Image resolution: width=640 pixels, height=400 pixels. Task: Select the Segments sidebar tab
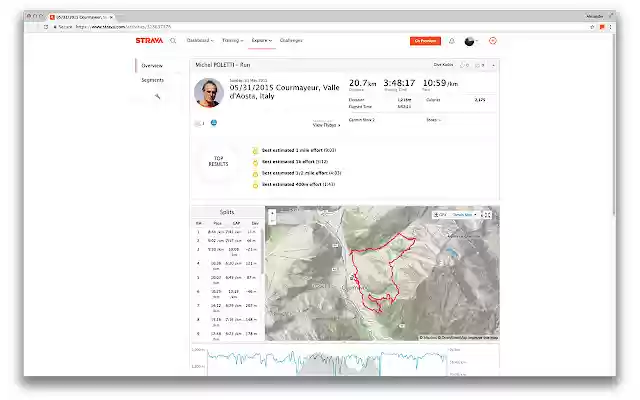[152, 80]
